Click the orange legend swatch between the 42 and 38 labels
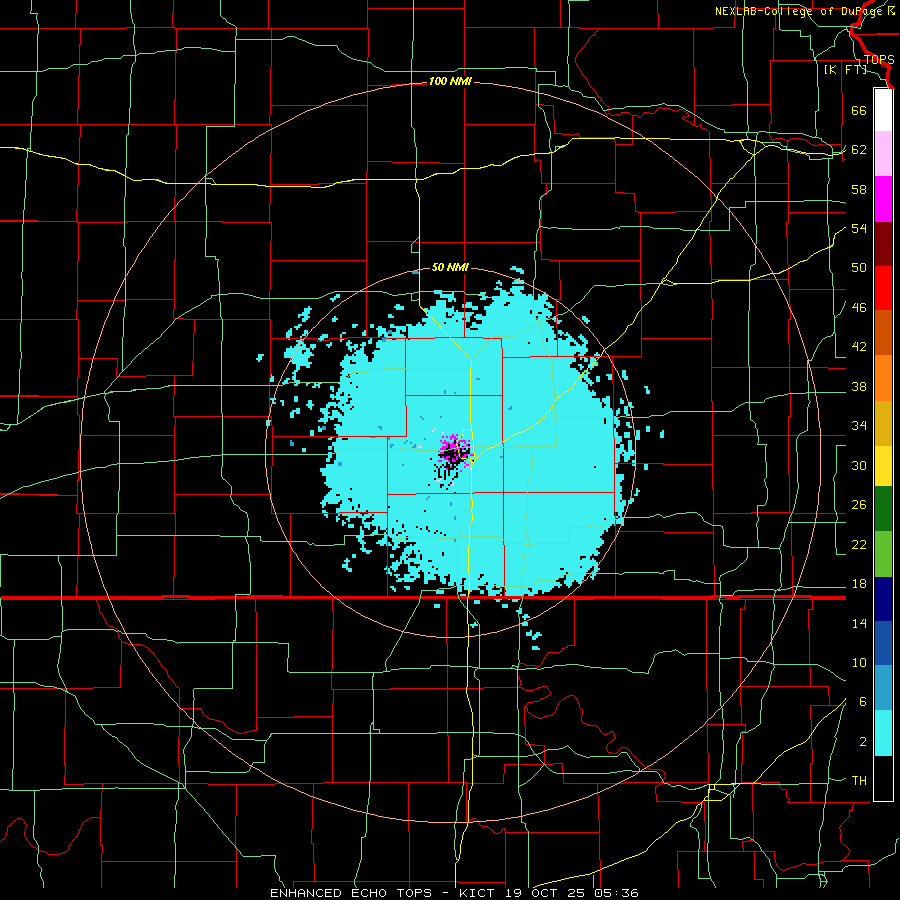Viewport: 900px width, 900px height. click(x=883, y=378)
